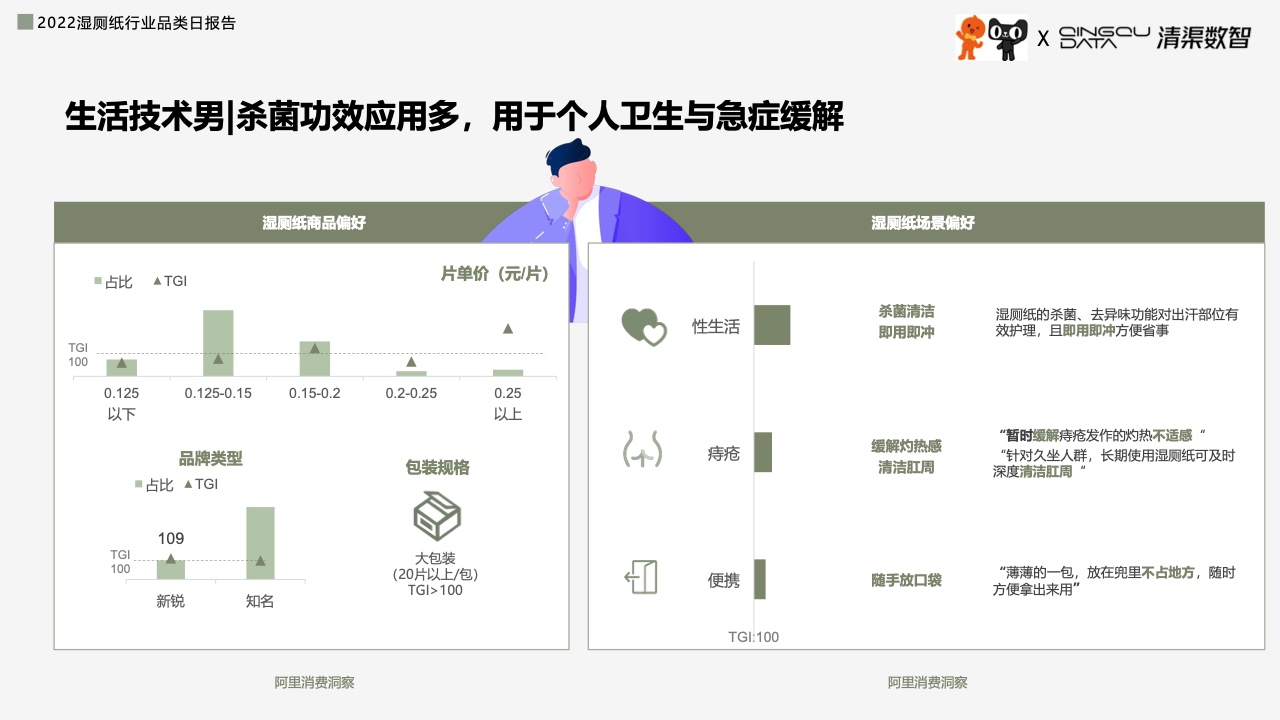Click the double hearts icon beside 性生活
The height and width of the screenshot is (720, 1280).
tap(644, 326)
